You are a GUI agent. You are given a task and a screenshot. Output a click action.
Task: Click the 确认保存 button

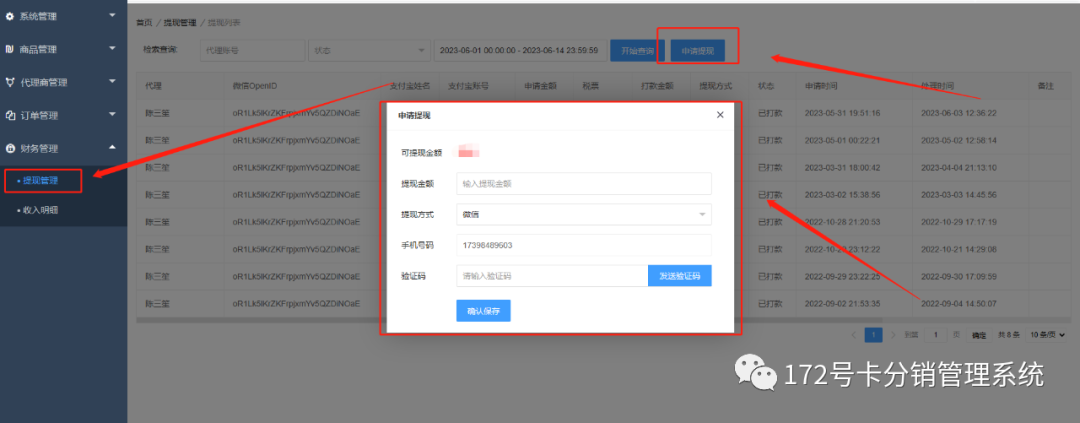(483, 311)
